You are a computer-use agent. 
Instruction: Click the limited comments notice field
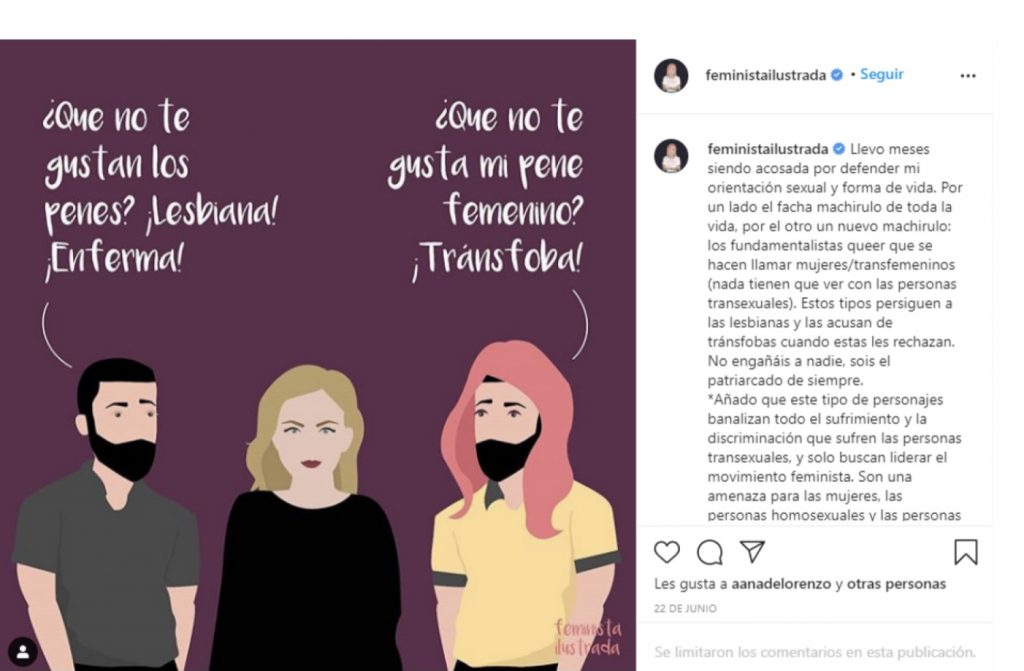(813, 651)
